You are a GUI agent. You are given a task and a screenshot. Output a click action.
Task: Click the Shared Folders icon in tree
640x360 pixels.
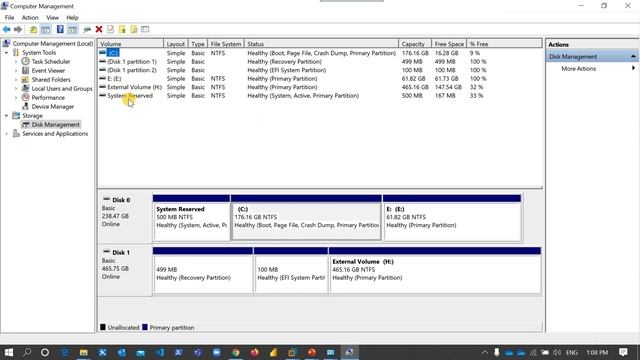coord(25,79)
